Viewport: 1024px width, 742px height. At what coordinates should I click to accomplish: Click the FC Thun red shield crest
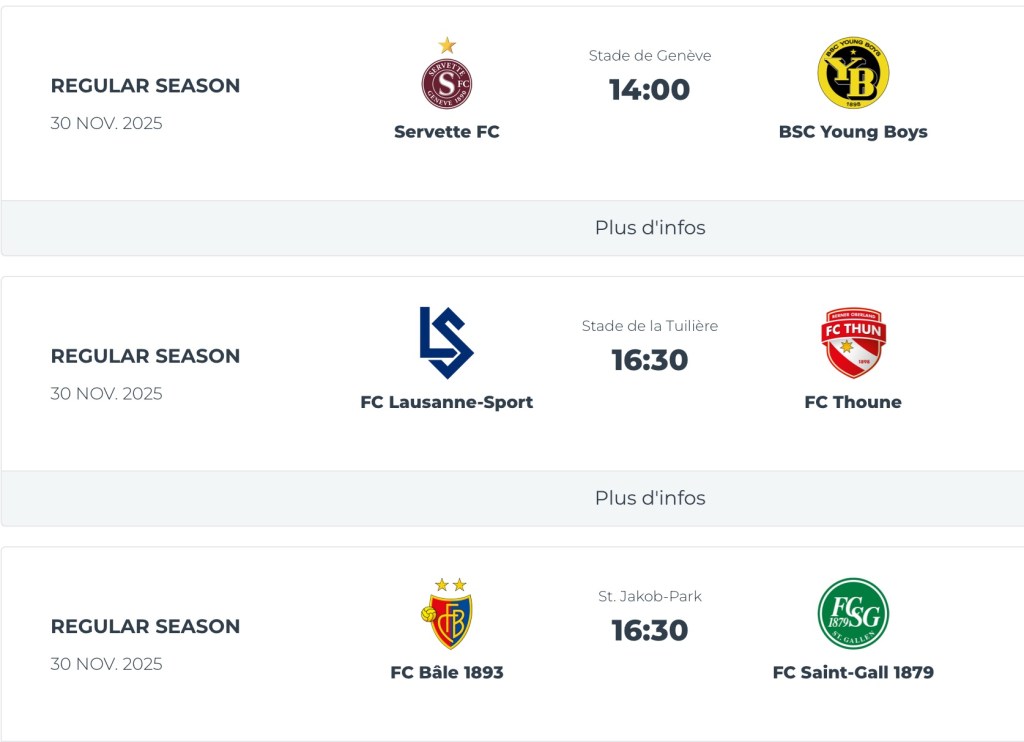[853, 343]
